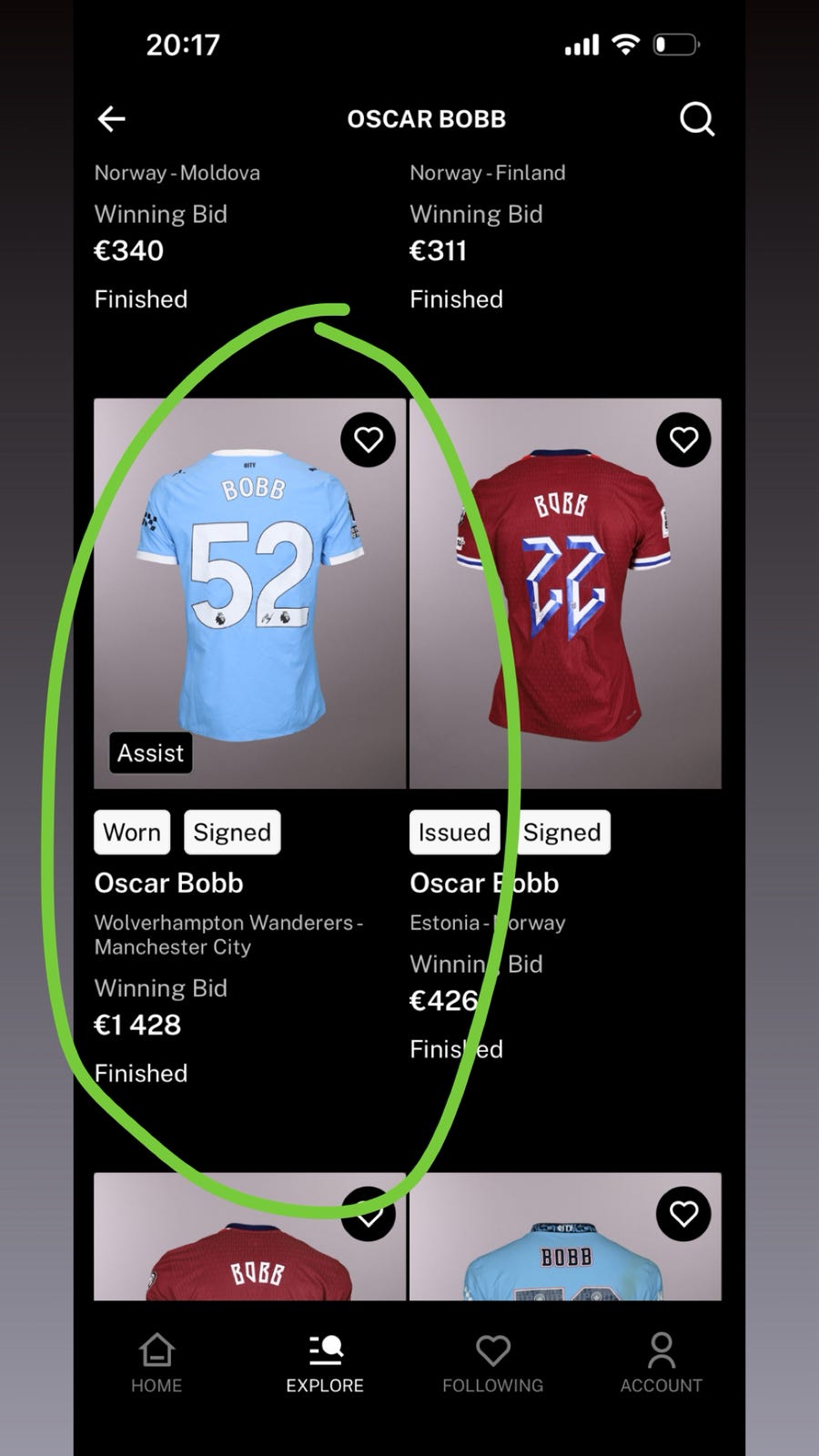This screenshot has width=819, height=1456.
Task: Open the search magnifier icon
Action: pyautogui.click(x=697, y=119)
